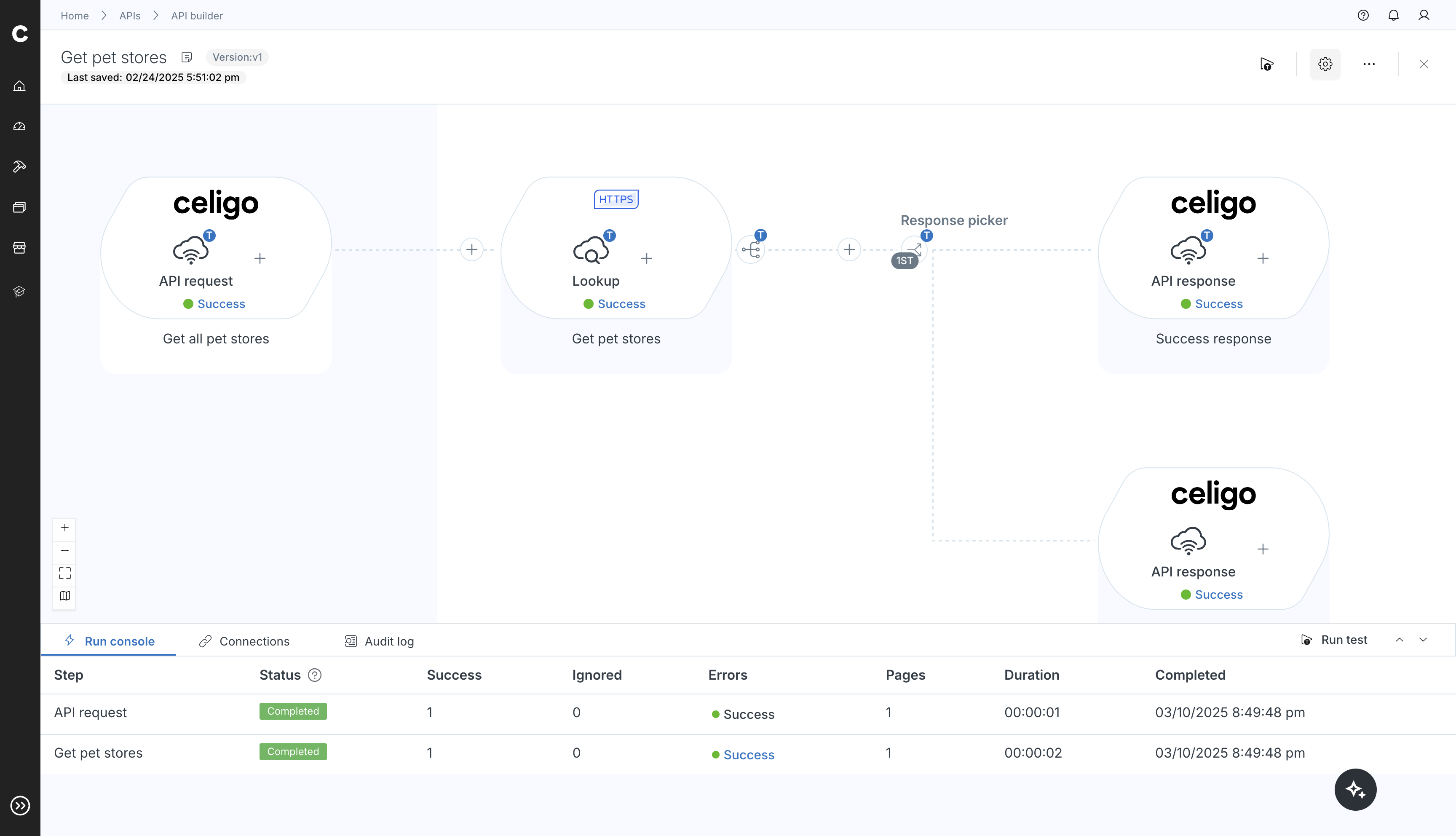Fit the flow to view
Viewport: 1456px width, 836px height.
(x=65, y=573)
